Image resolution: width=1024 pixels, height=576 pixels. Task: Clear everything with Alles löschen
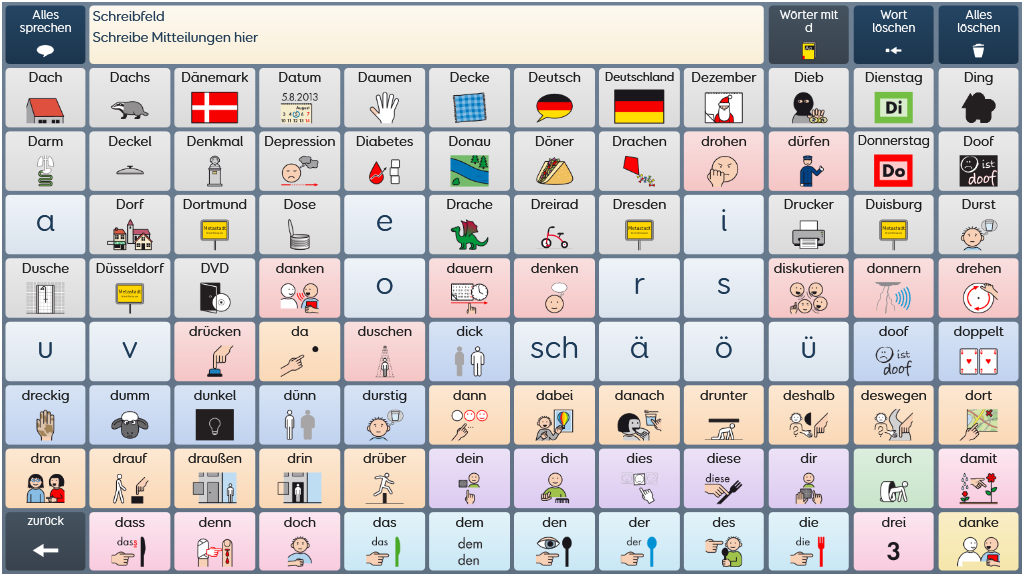[978, 35]
